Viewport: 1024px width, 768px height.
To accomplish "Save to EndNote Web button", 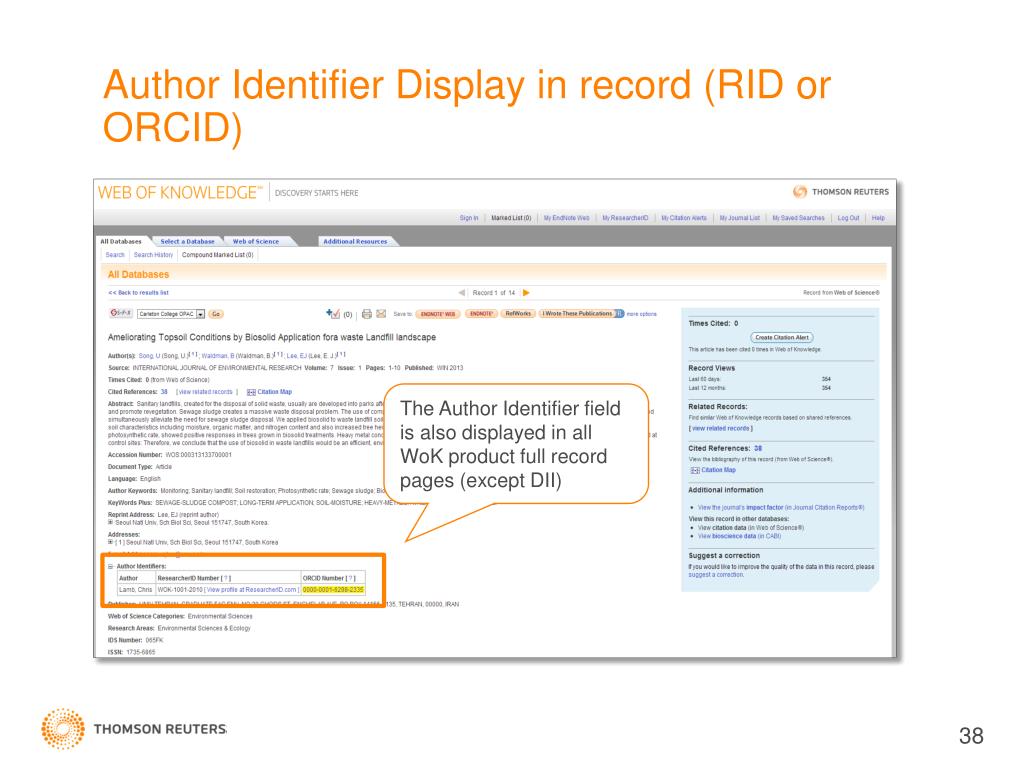I will tap(438, 314).
